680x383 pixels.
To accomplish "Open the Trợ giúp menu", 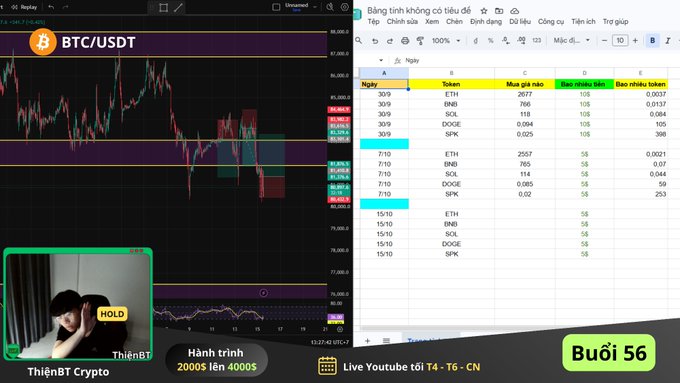I will click(615, 21).
